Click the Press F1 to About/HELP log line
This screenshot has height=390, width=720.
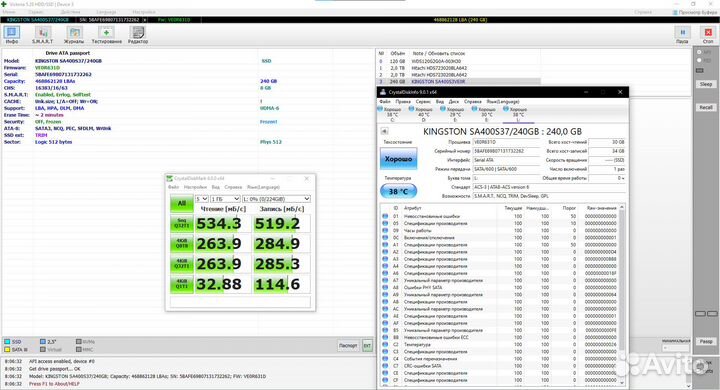point(54,384)
